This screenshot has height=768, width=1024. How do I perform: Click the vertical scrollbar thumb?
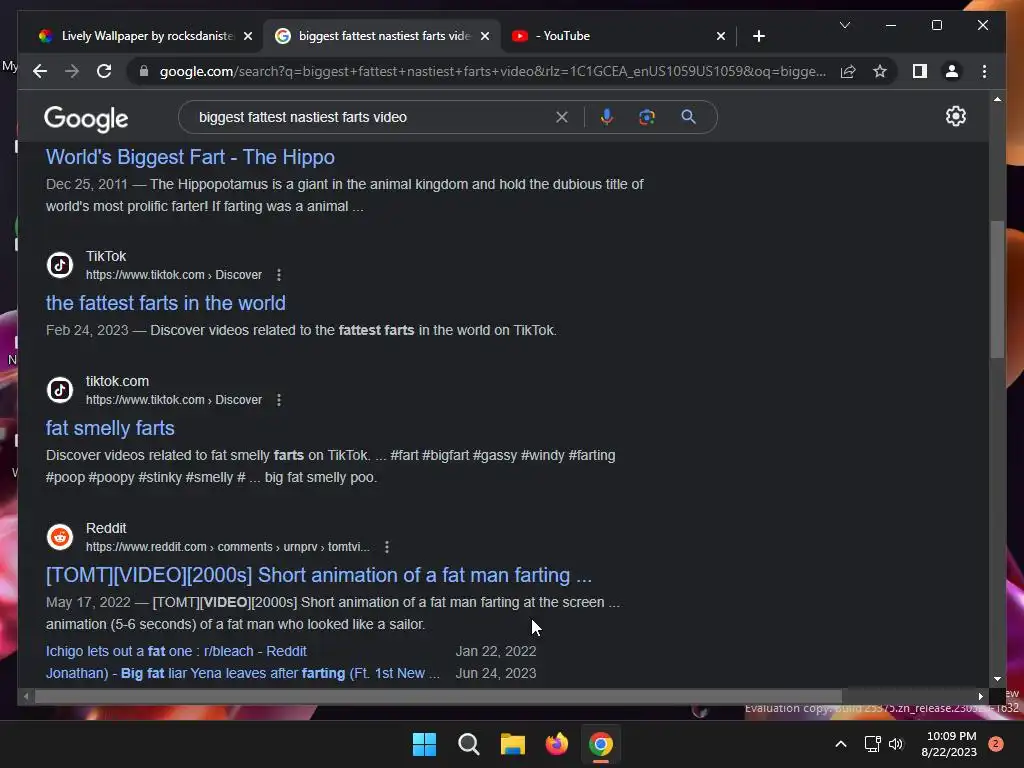pos(997,289)
